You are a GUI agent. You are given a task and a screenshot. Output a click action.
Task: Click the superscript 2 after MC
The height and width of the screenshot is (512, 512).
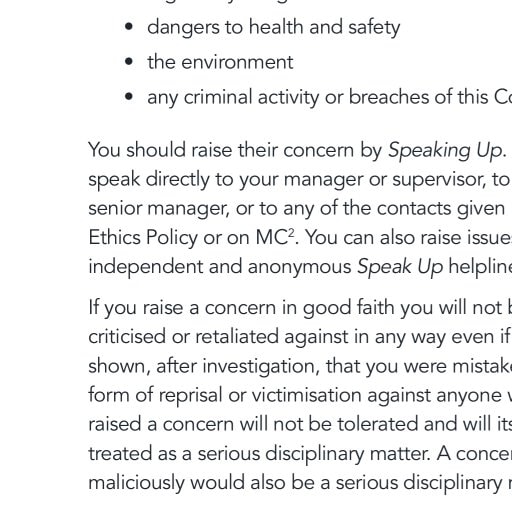[x=291, y=232]
